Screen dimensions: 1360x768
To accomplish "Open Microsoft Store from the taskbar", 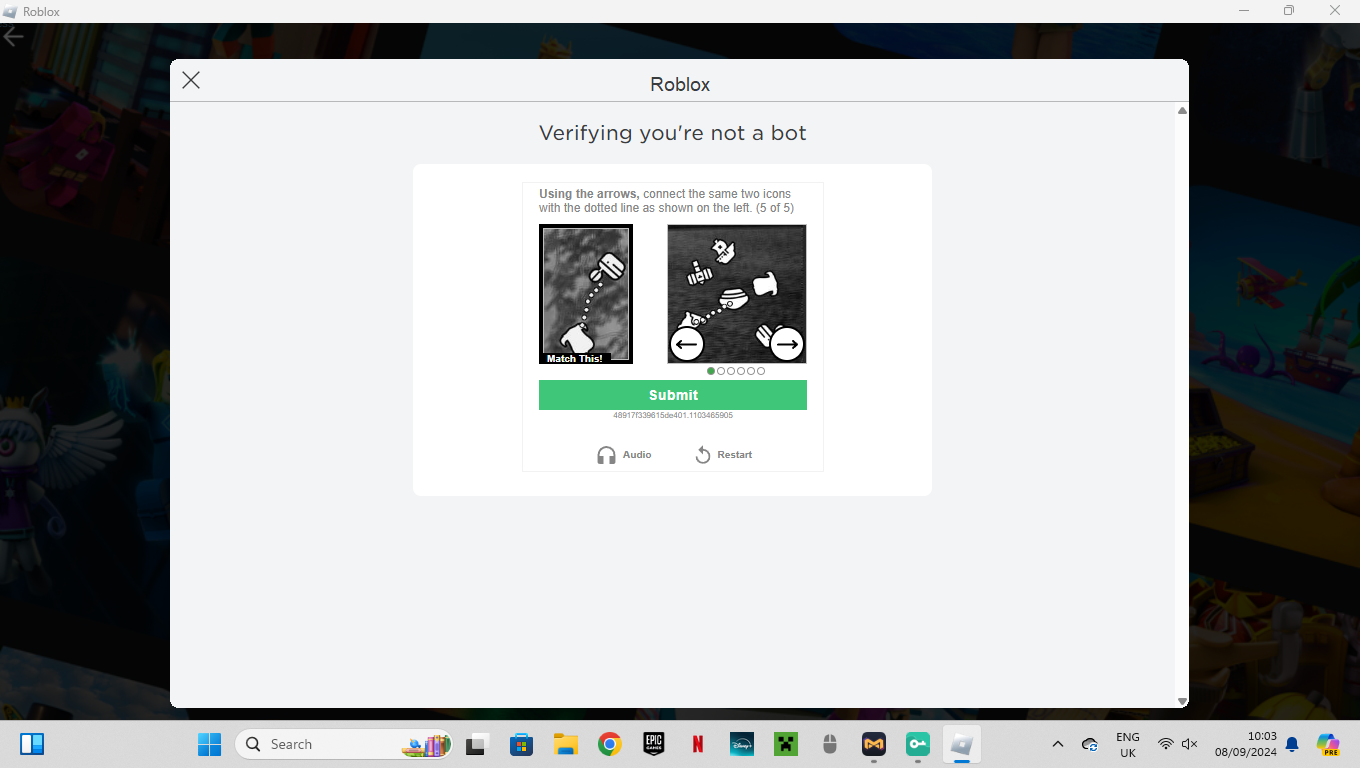I will pyautogui.click(x=521, y=744).
